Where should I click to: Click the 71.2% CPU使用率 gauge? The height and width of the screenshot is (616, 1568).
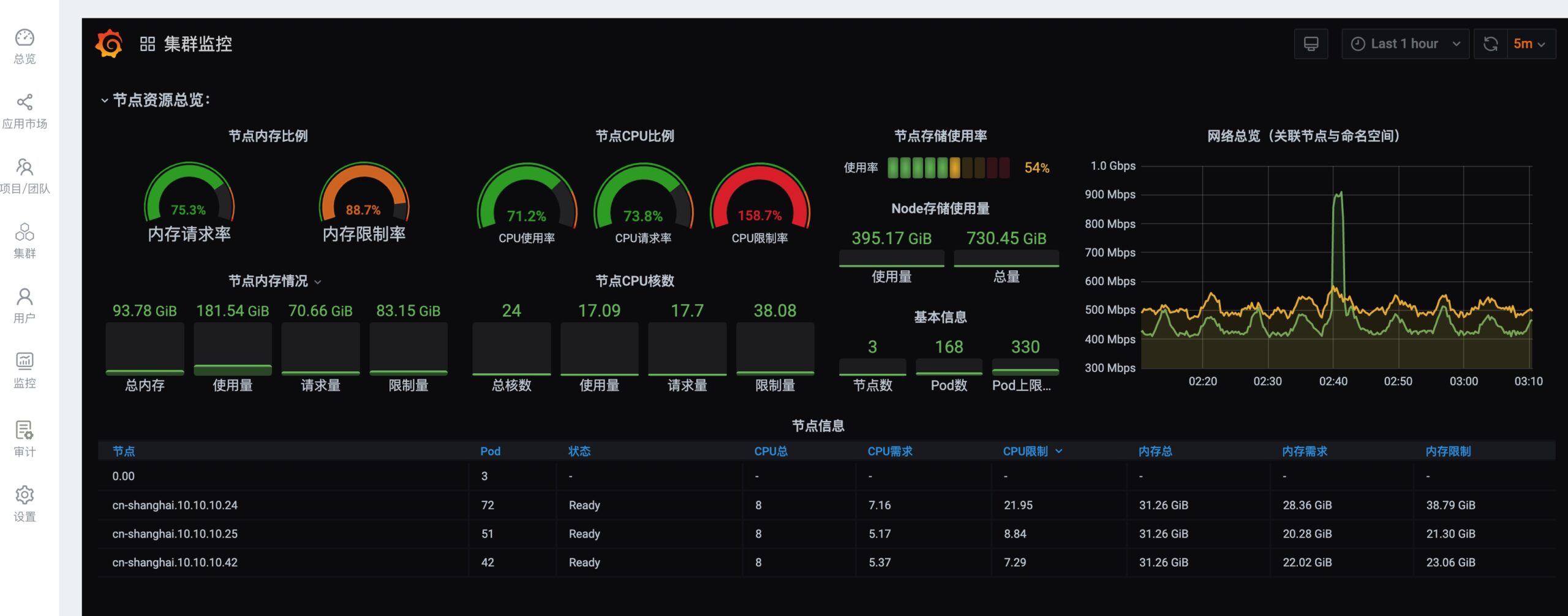click(x=527, y=203)
